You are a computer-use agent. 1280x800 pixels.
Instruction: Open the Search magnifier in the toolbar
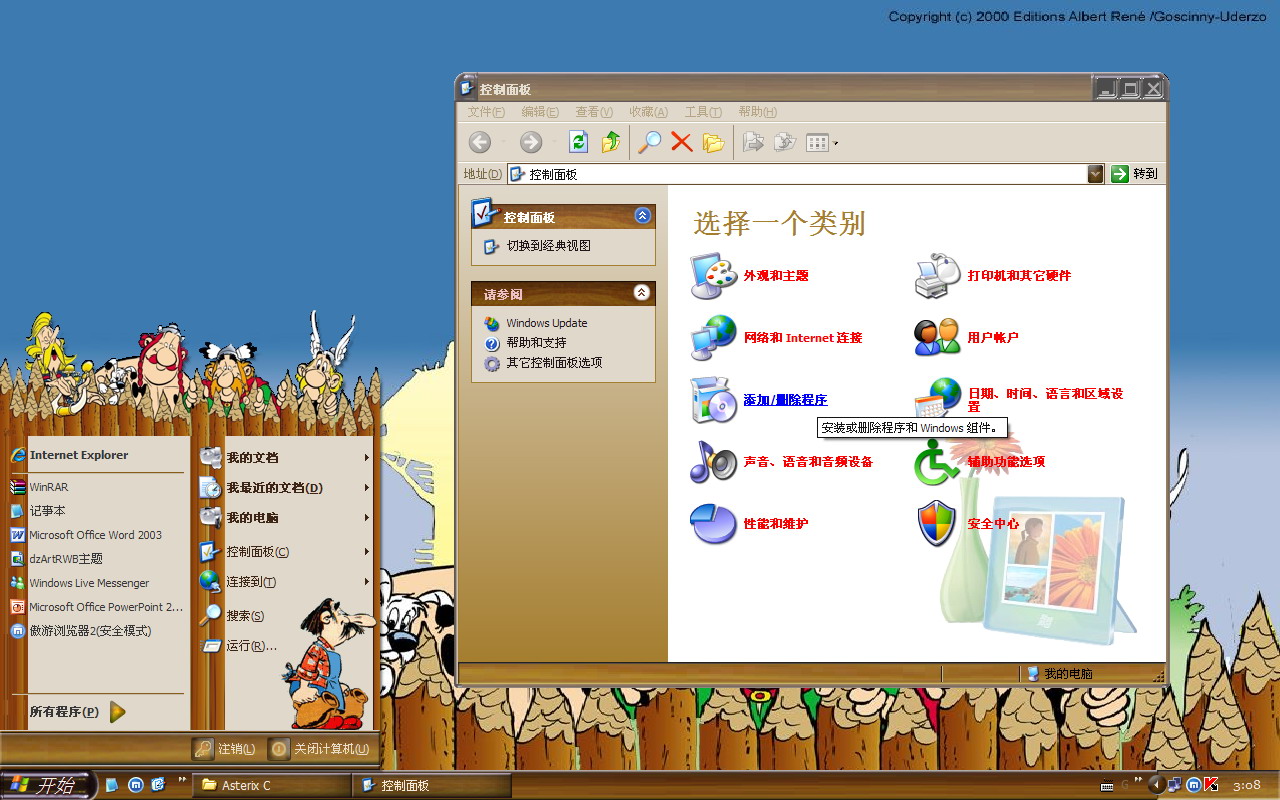(650, 142)
